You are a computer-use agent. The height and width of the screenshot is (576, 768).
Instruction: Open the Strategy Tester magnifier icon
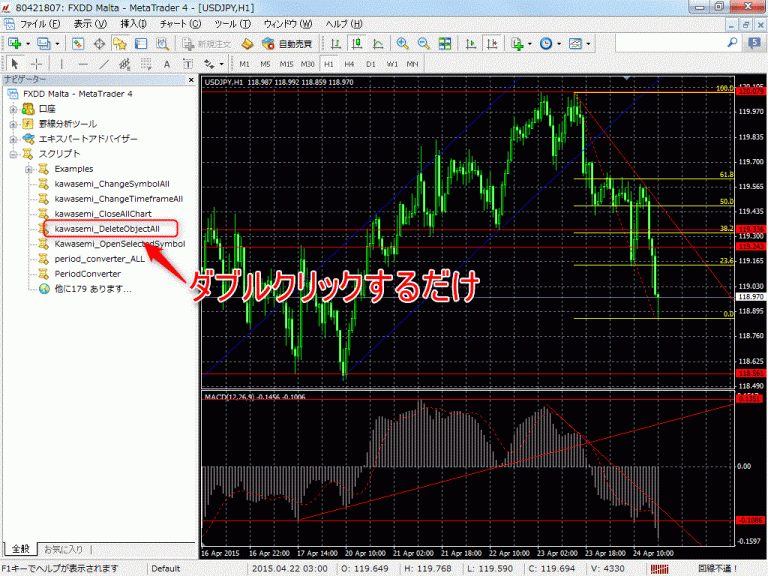(x=162, y=44)
